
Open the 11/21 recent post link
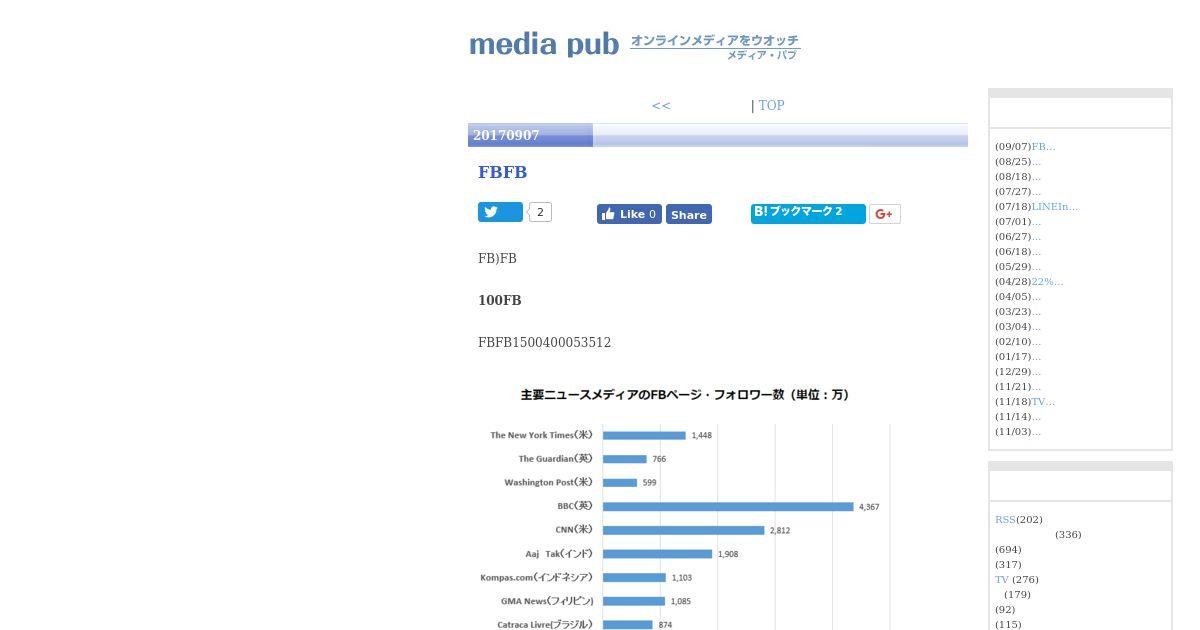click(1036, 386)
